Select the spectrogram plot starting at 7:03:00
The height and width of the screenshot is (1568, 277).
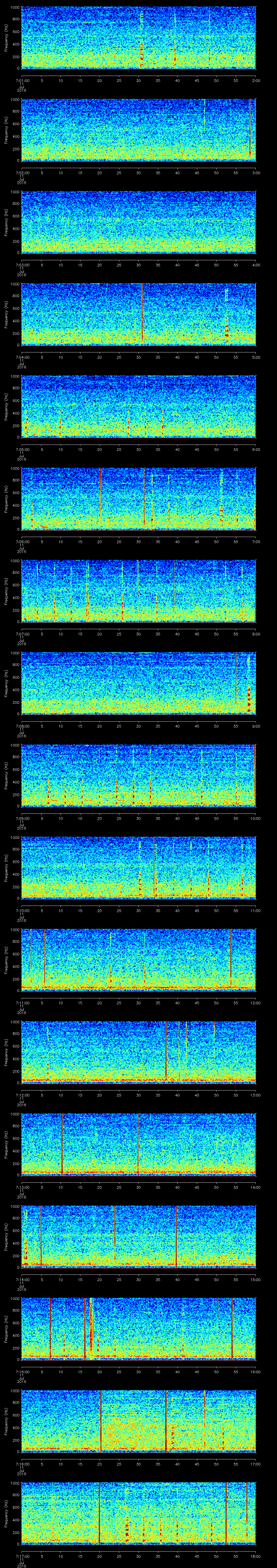(x=138, y=222)
